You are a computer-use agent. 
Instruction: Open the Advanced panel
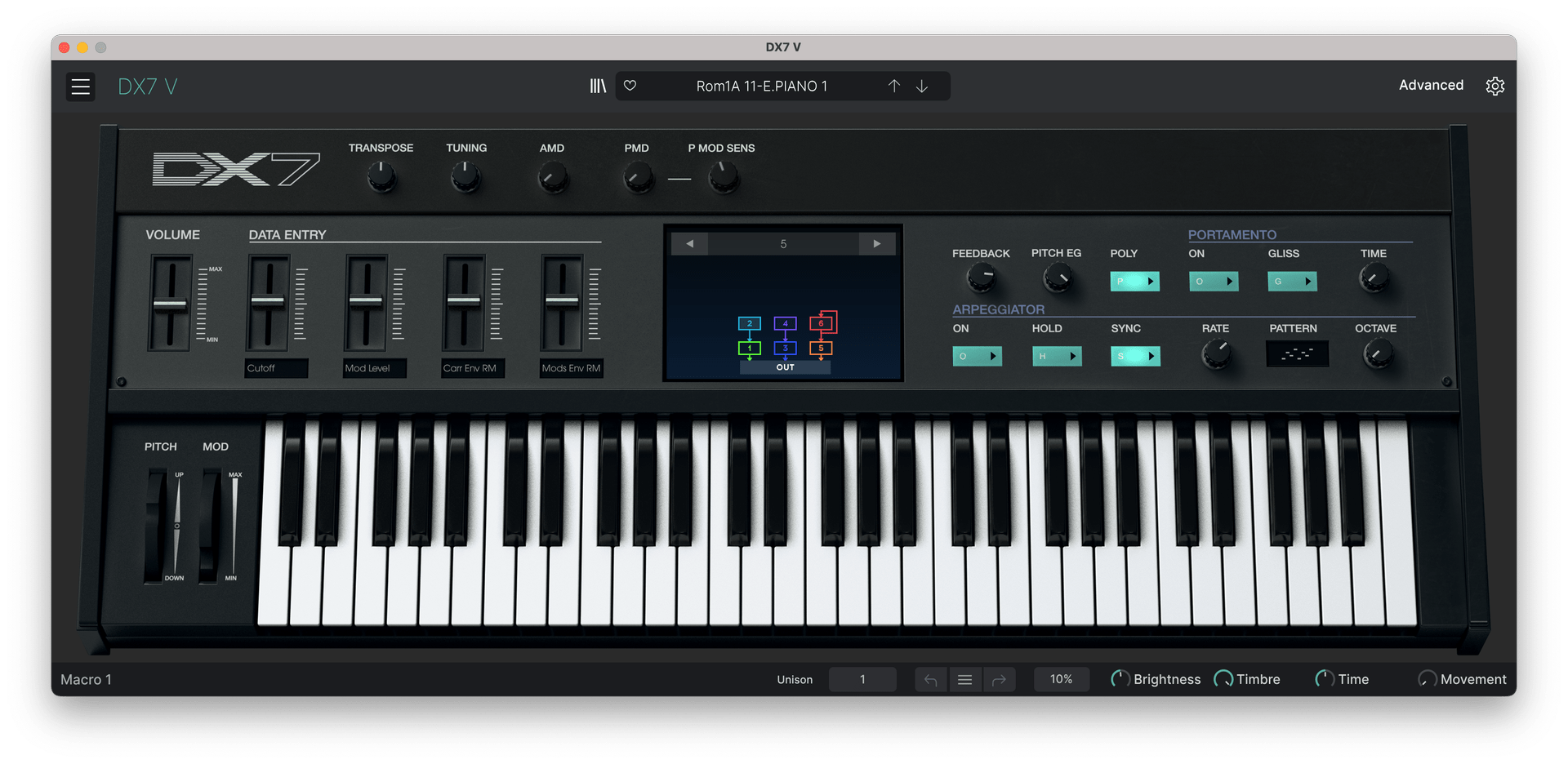(x=1431, y=85)
